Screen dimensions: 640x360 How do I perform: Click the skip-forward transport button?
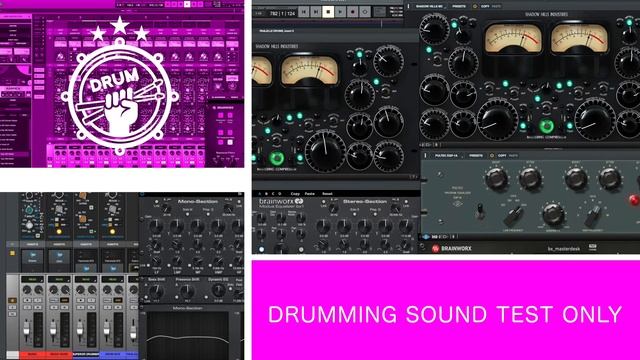316,12
